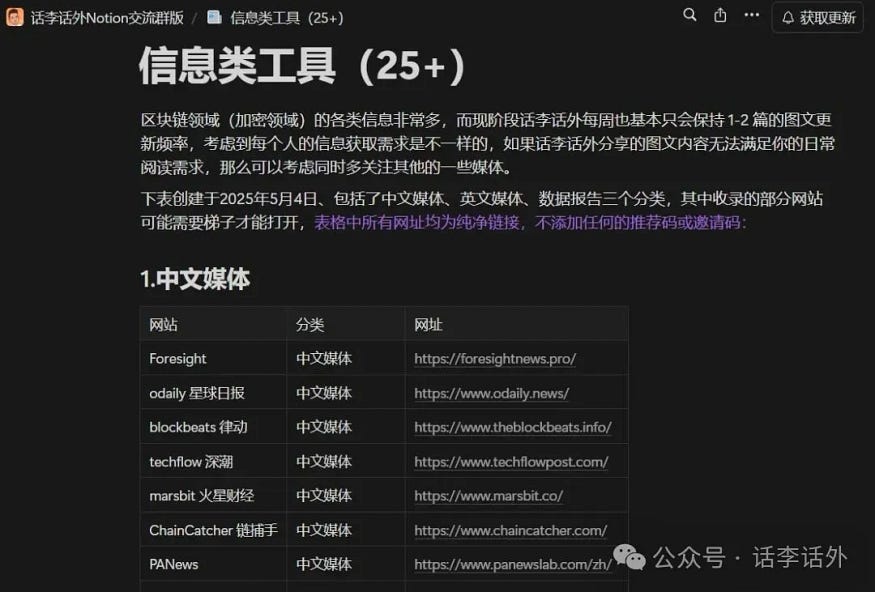Screen dimensions: 875x592
Task: Click the workspace avatar icon
Action: 15,17
